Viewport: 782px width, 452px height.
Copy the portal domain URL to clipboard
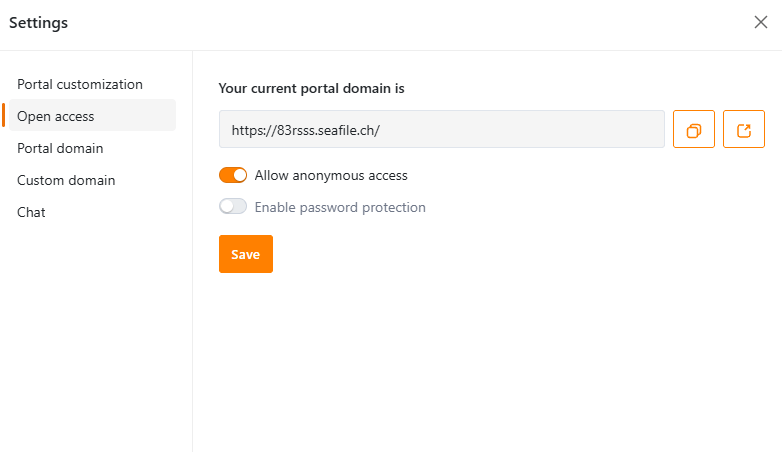click(x=694, y=129)
